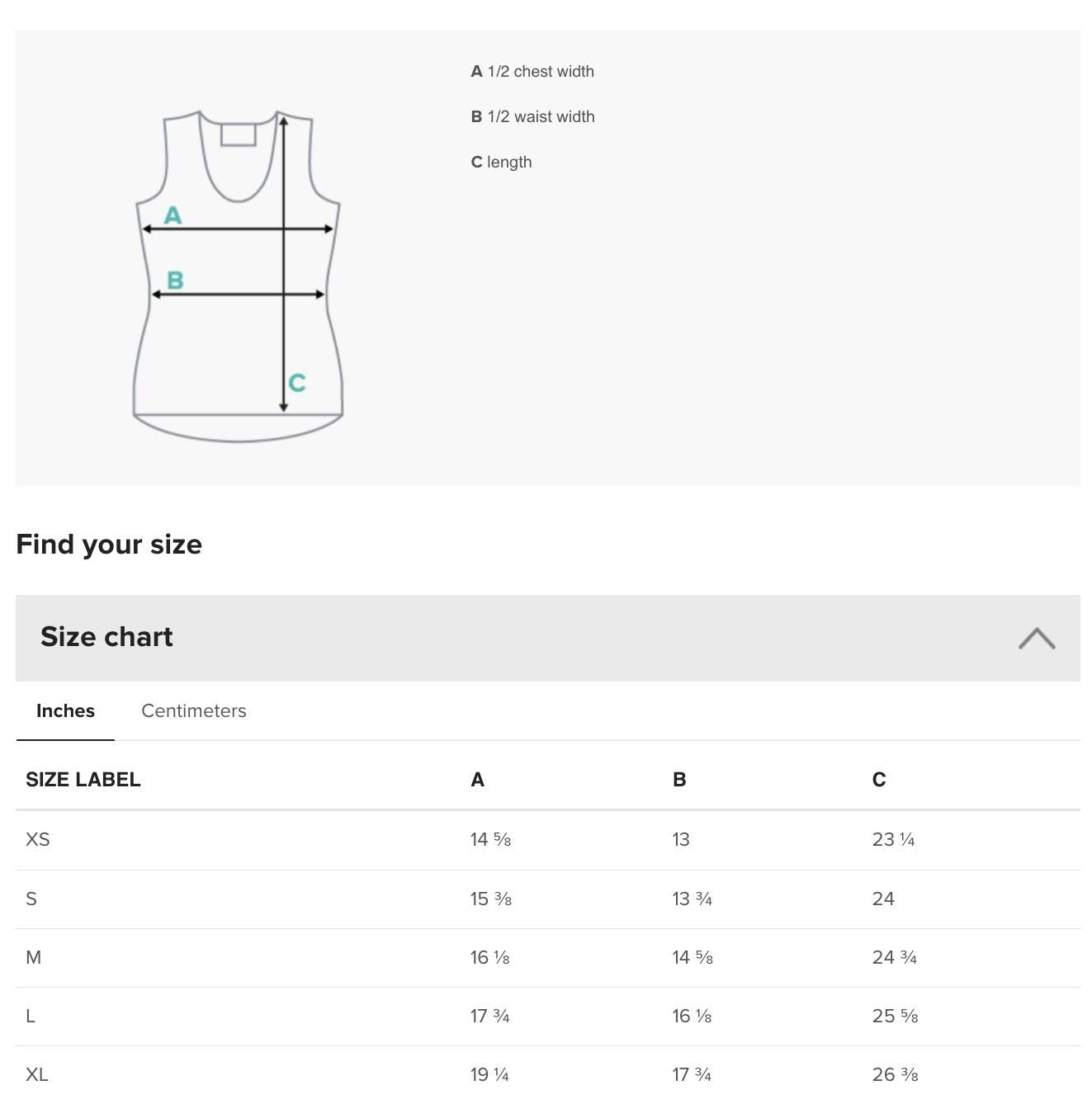Click the column A header in the table

coord(476,779)
